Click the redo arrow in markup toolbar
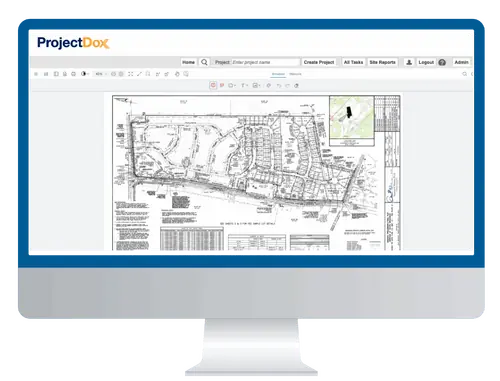Viewport: 500px width, 381px height. (287, 86)
